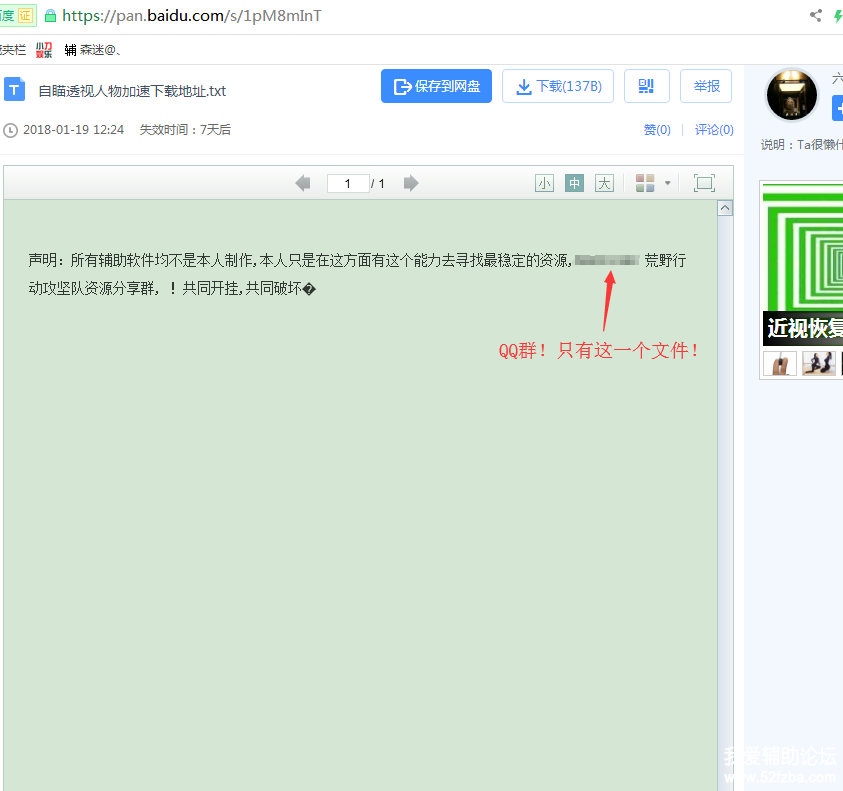843x791 pixels.
Task: Download the file via 下载(137B)
Action: (557, 86)
